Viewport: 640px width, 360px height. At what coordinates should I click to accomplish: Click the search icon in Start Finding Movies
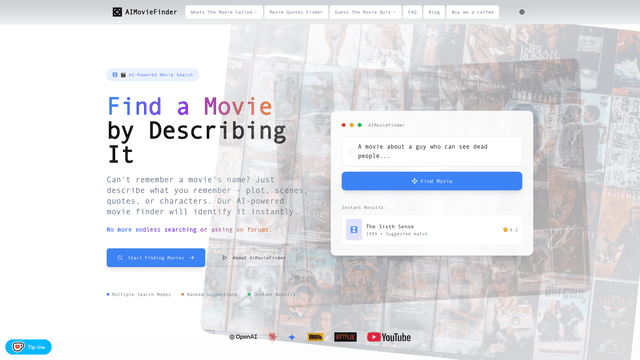120,258
